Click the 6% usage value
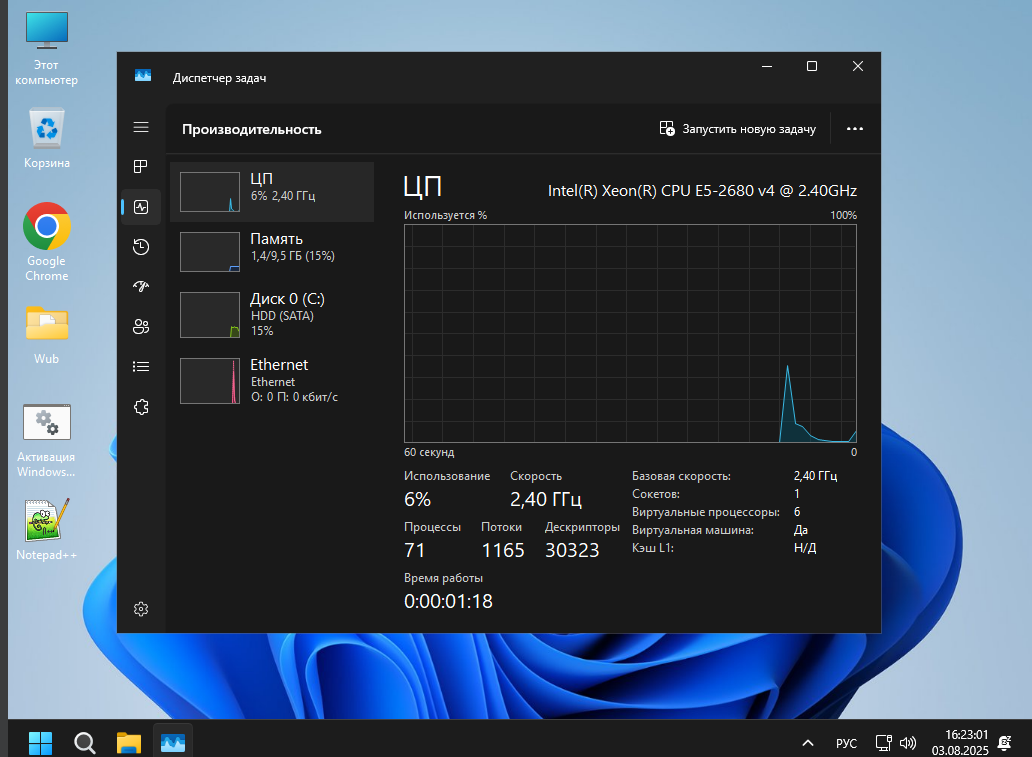 tap(417, 500)
